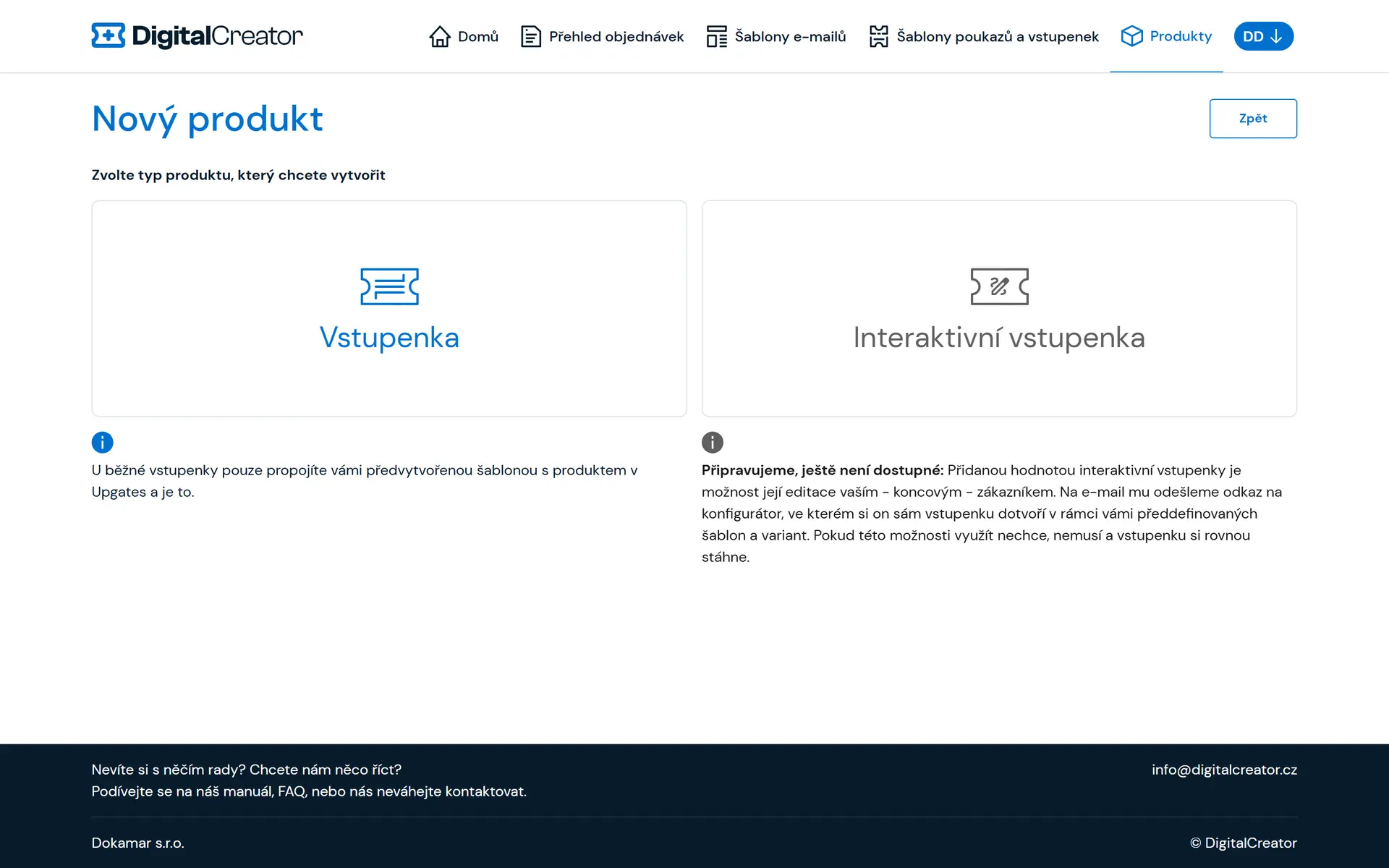Screen dimensions: 1389x868
Task: Click the blue ticket icon on the Vstupenka card
Action: pyautogui.click(x=389, y=286)
